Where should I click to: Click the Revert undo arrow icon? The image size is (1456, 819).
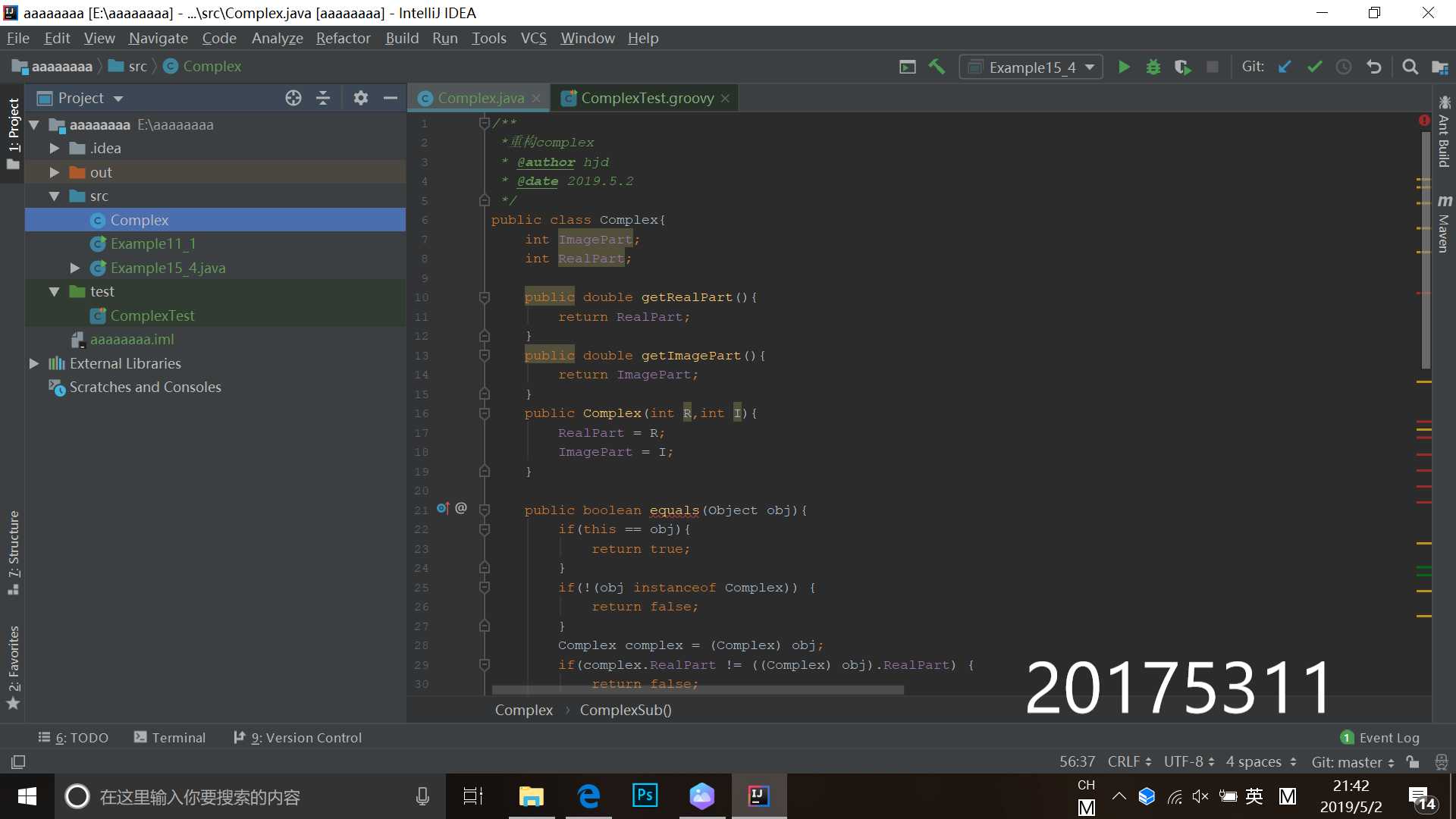pyautogui.click(x=1373, y=67)
